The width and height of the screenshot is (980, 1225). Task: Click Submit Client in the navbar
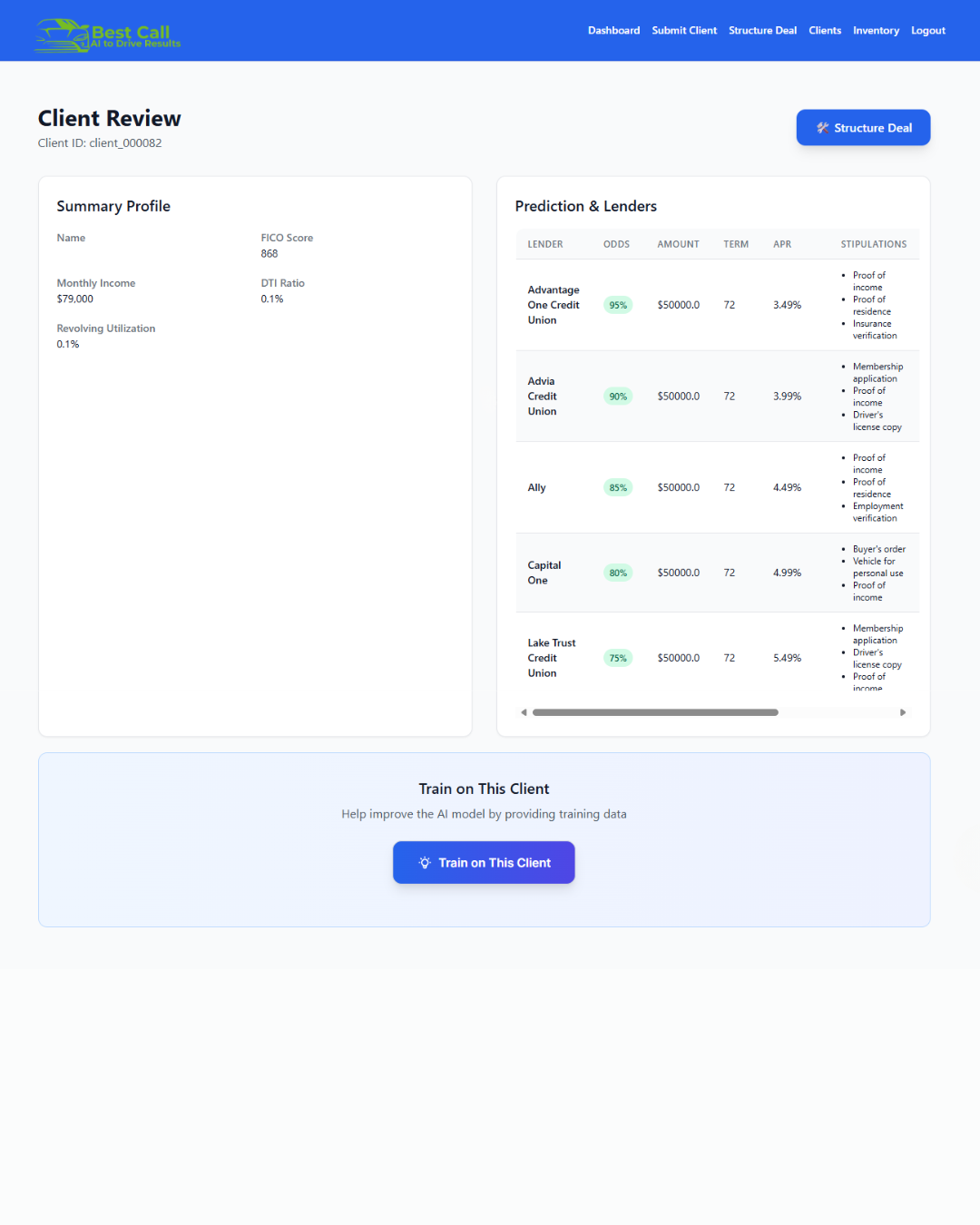[x=684, y=30]
